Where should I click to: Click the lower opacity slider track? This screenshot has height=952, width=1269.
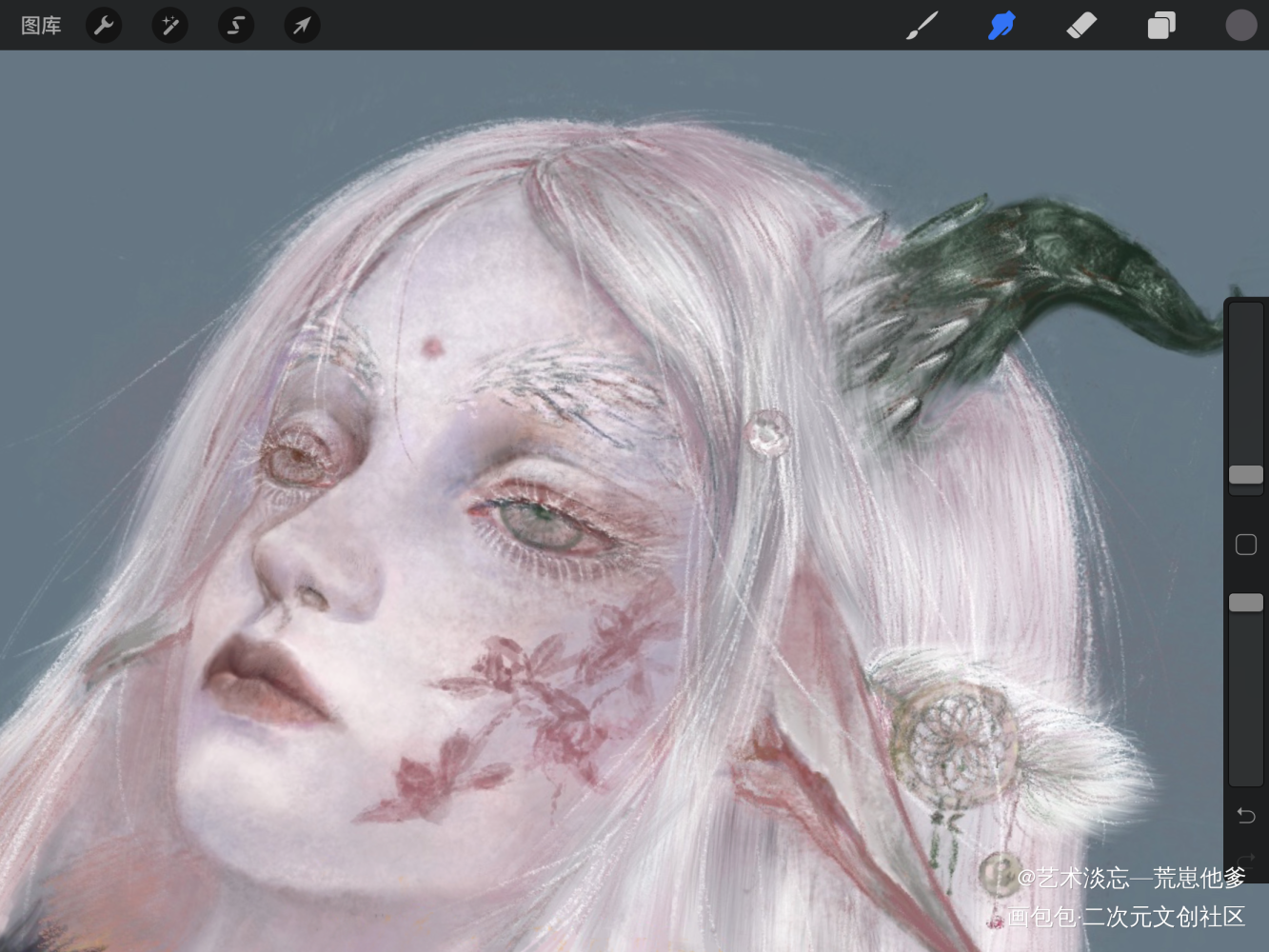click(1245, 690)
